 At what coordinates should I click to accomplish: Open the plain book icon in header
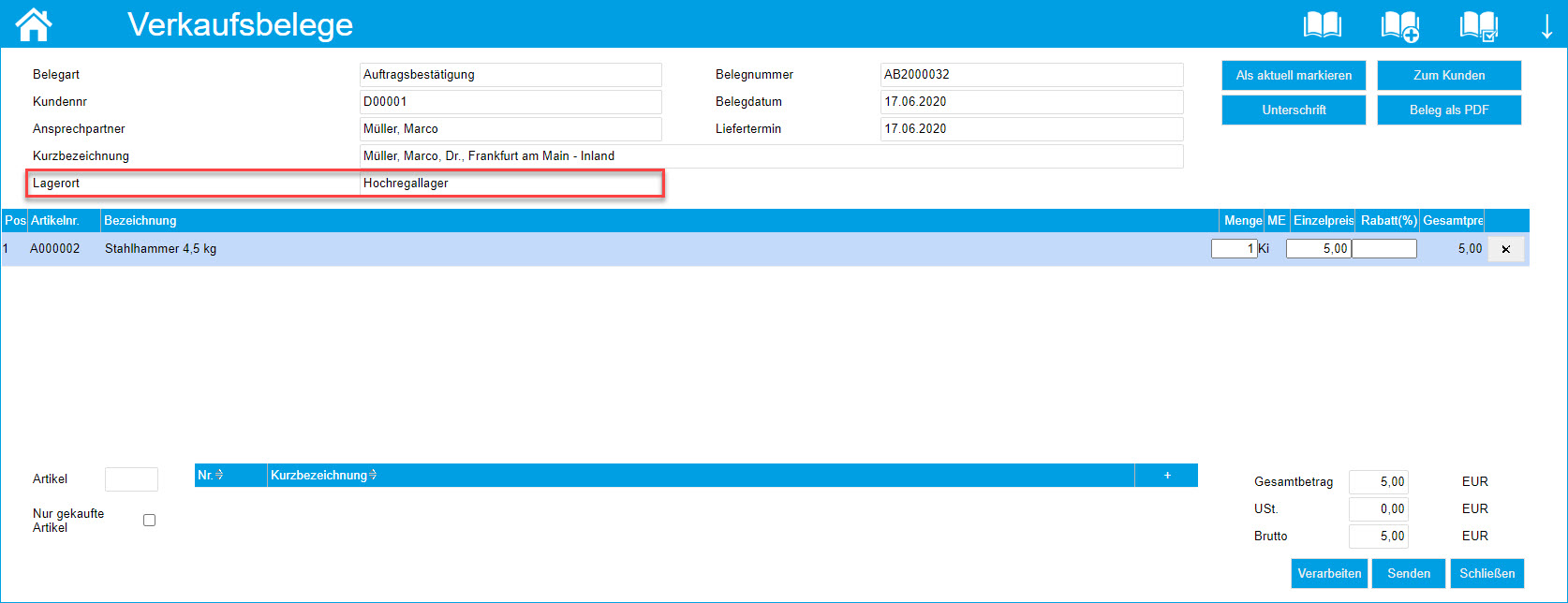[1322, 25]
